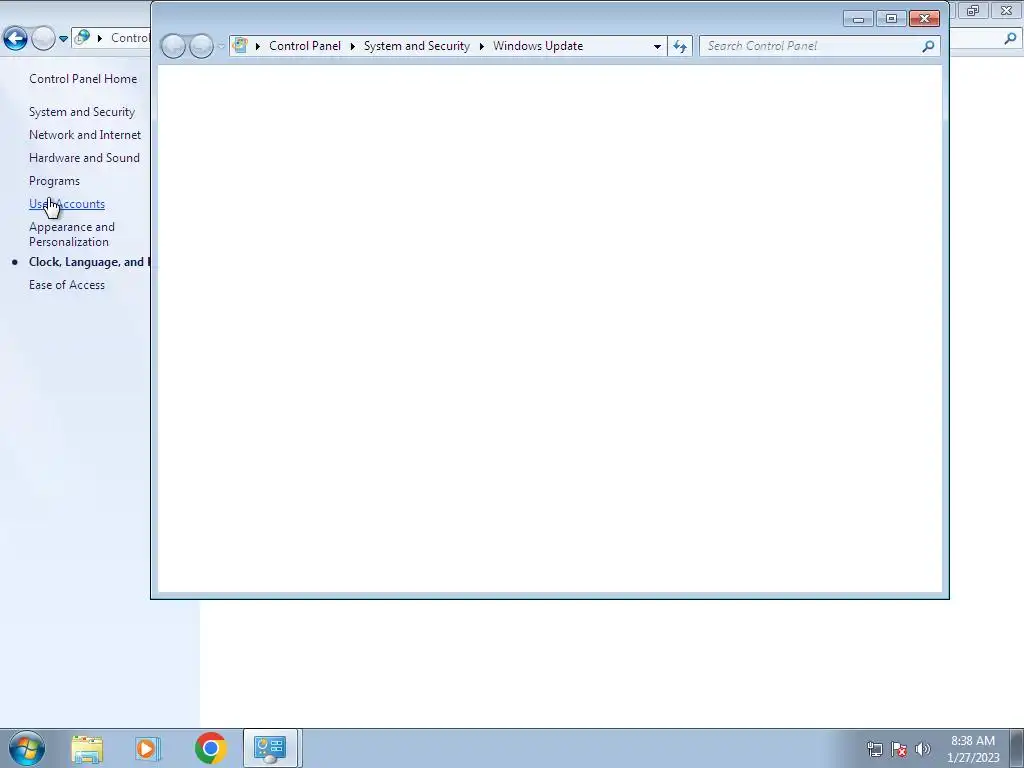Click Show desktop button at taskbar end

[x=1017, y=748]
